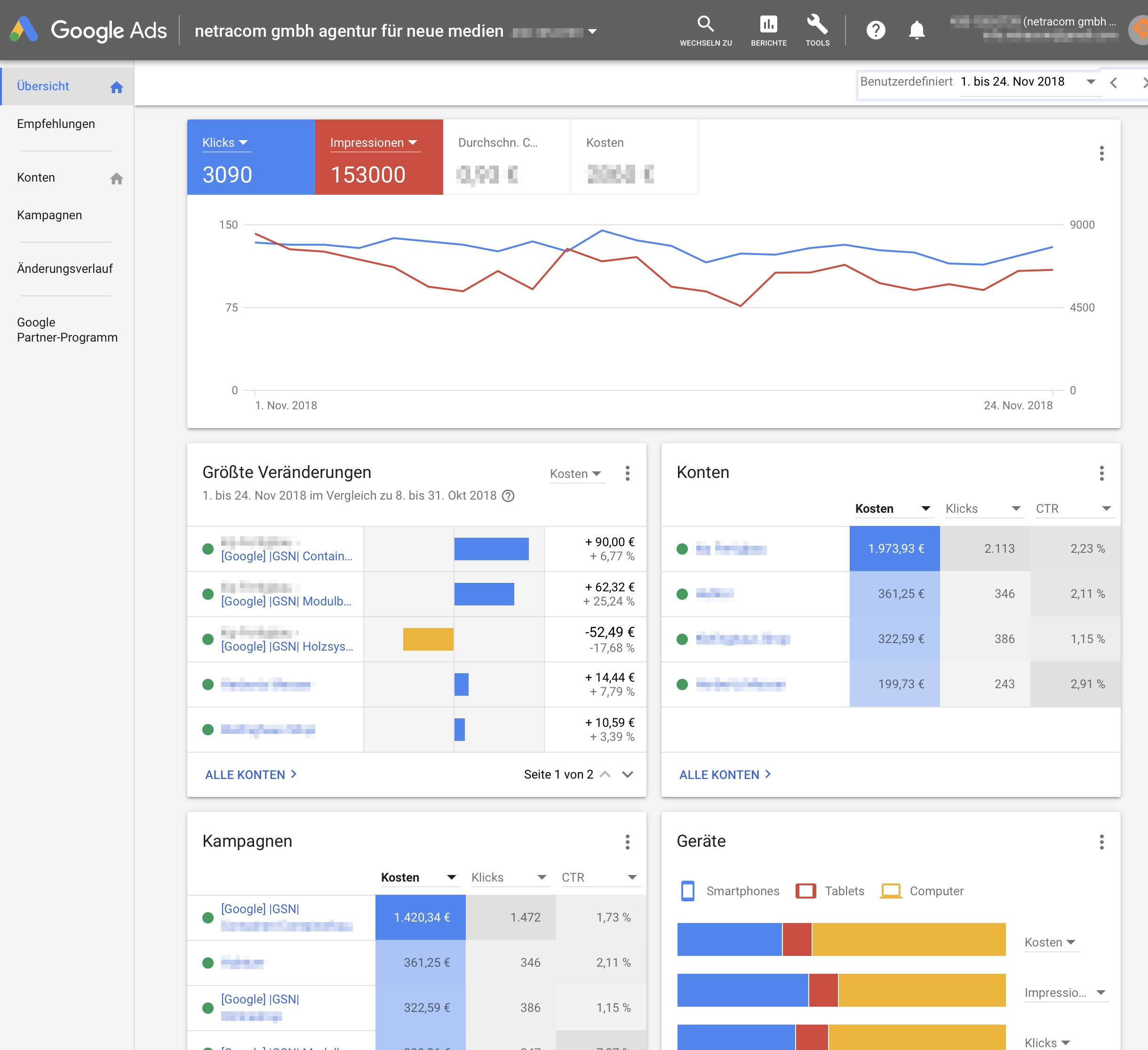Click the Computer legend icon
The image size is (1148, 1050).
(x=891, y=891)
